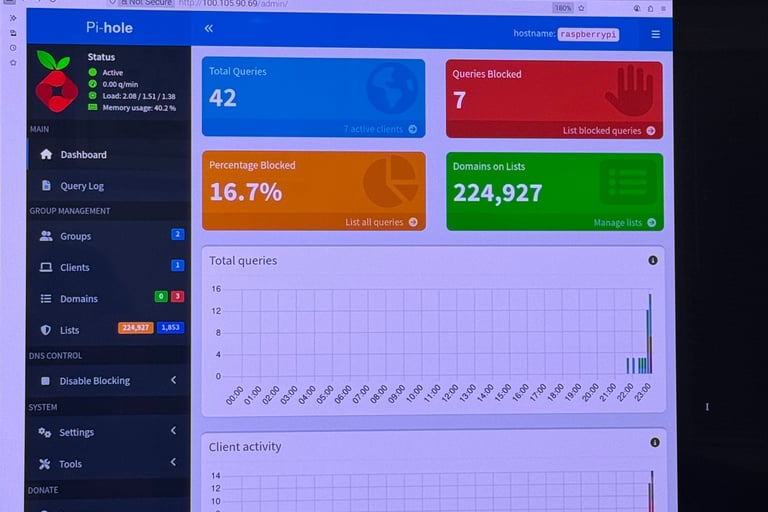The image size is (768, 512).
Task: Collapse sidebar with double chevron icon
Action: pos(209,28)
